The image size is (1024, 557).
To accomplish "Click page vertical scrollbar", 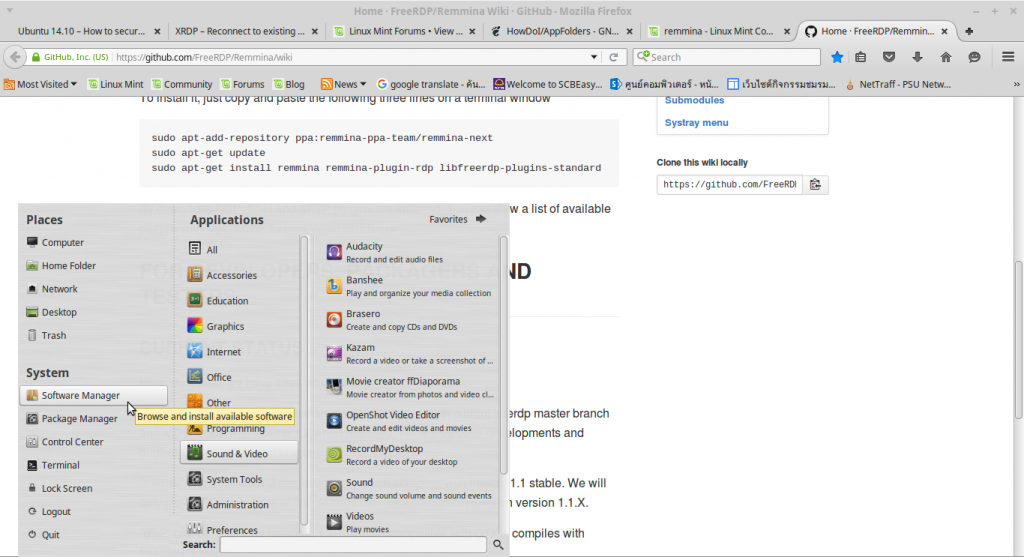I will [1018, 340].
